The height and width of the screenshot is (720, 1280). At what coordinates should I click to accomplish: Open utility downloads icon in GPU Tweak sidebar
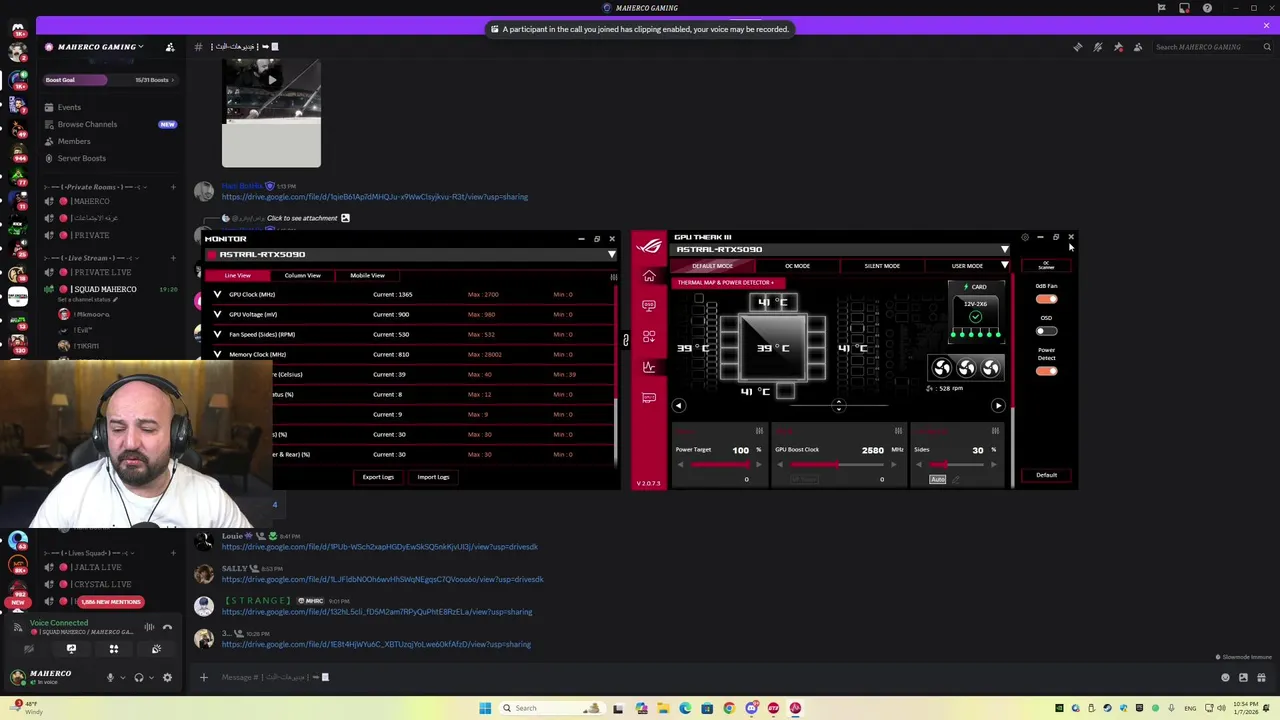[649, 336]
